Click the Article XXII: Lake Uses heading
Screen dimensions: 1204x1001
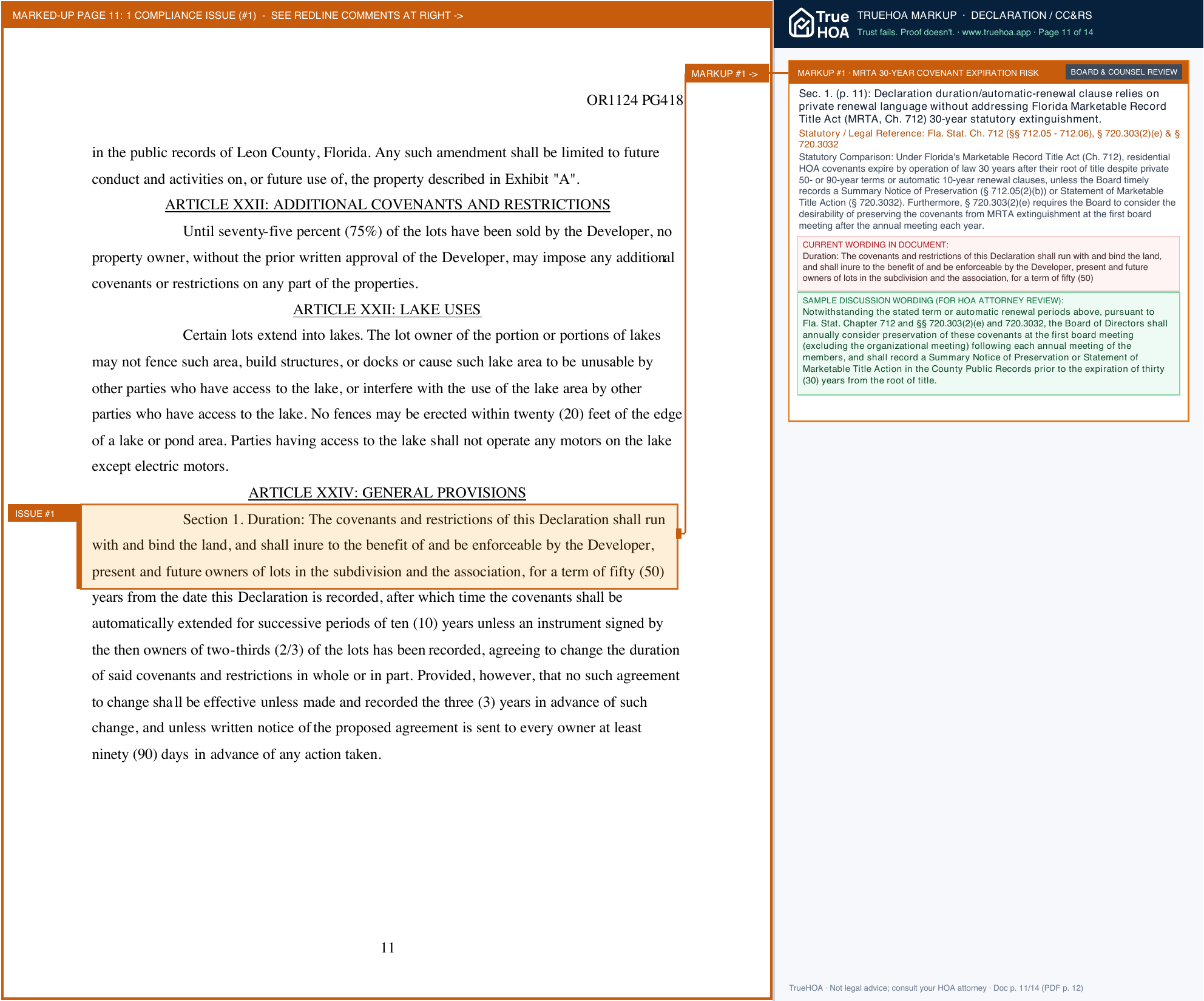387,309
